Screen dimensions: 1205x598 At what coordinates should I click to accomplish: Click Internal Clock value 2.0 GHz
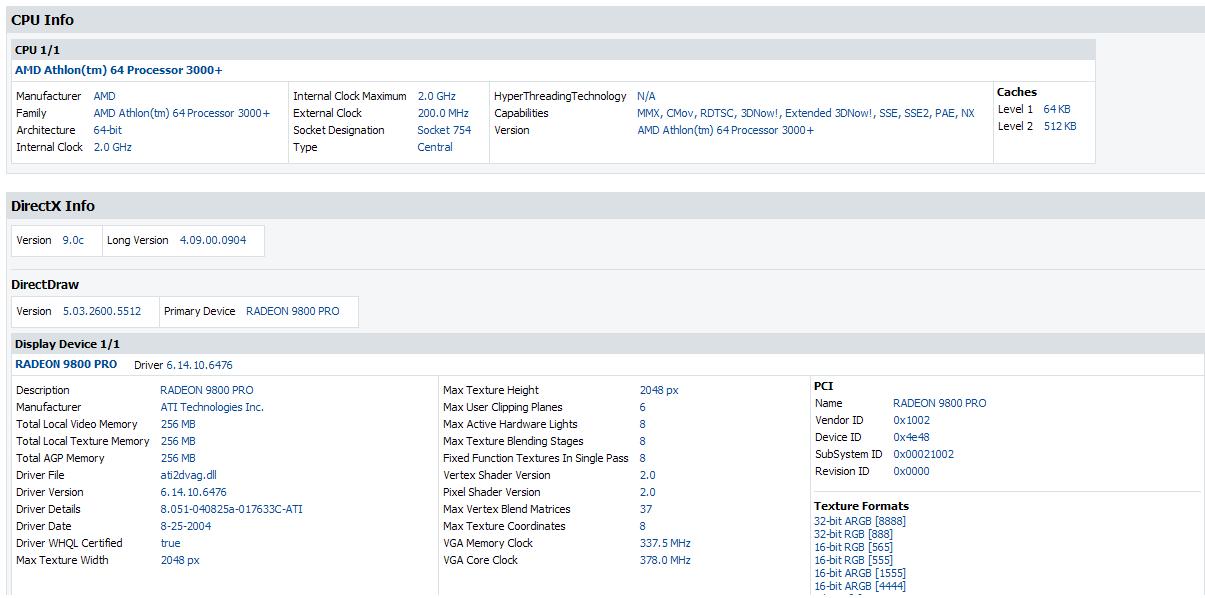pos(112,147)
